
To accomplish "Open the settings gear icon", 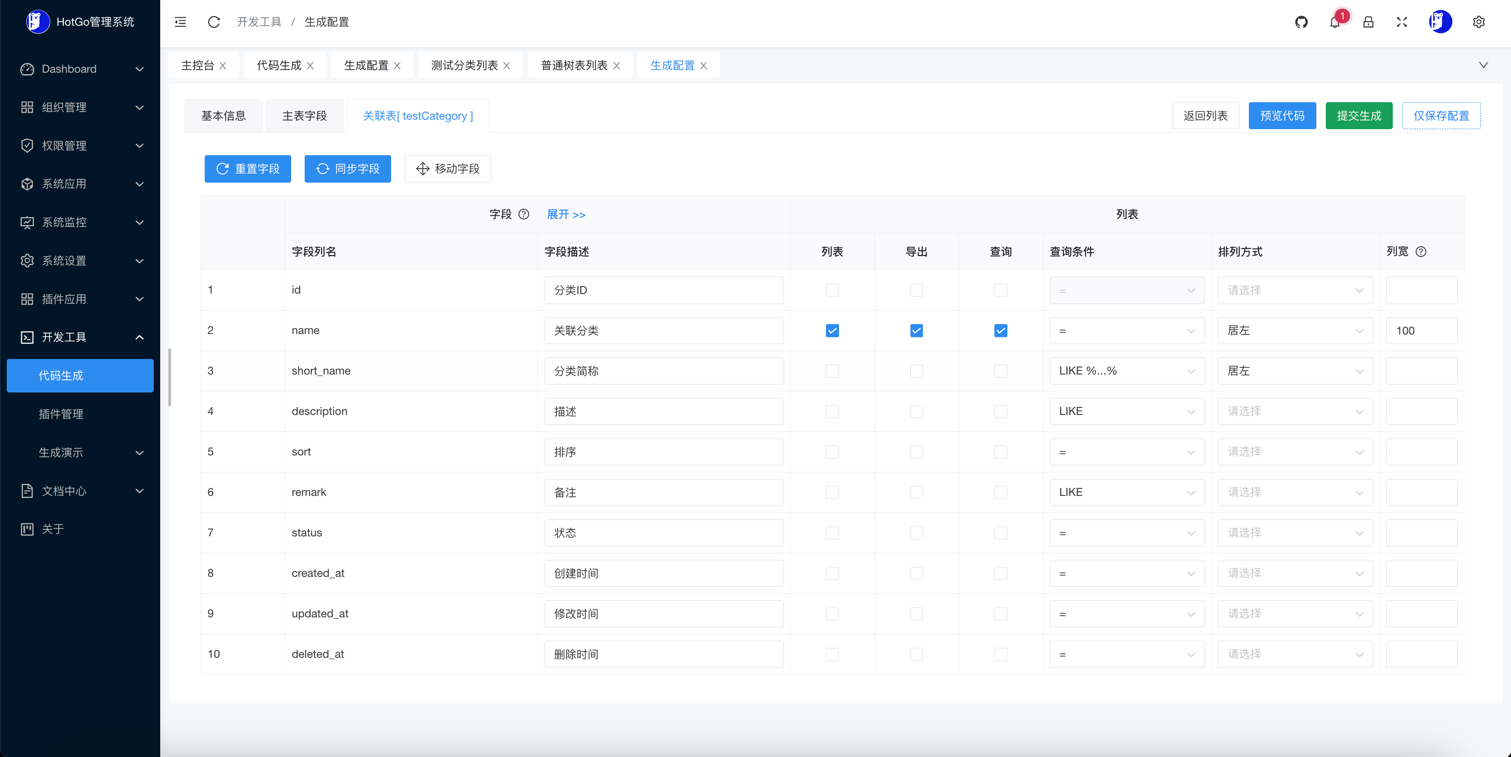I will tap(1478, 22).
